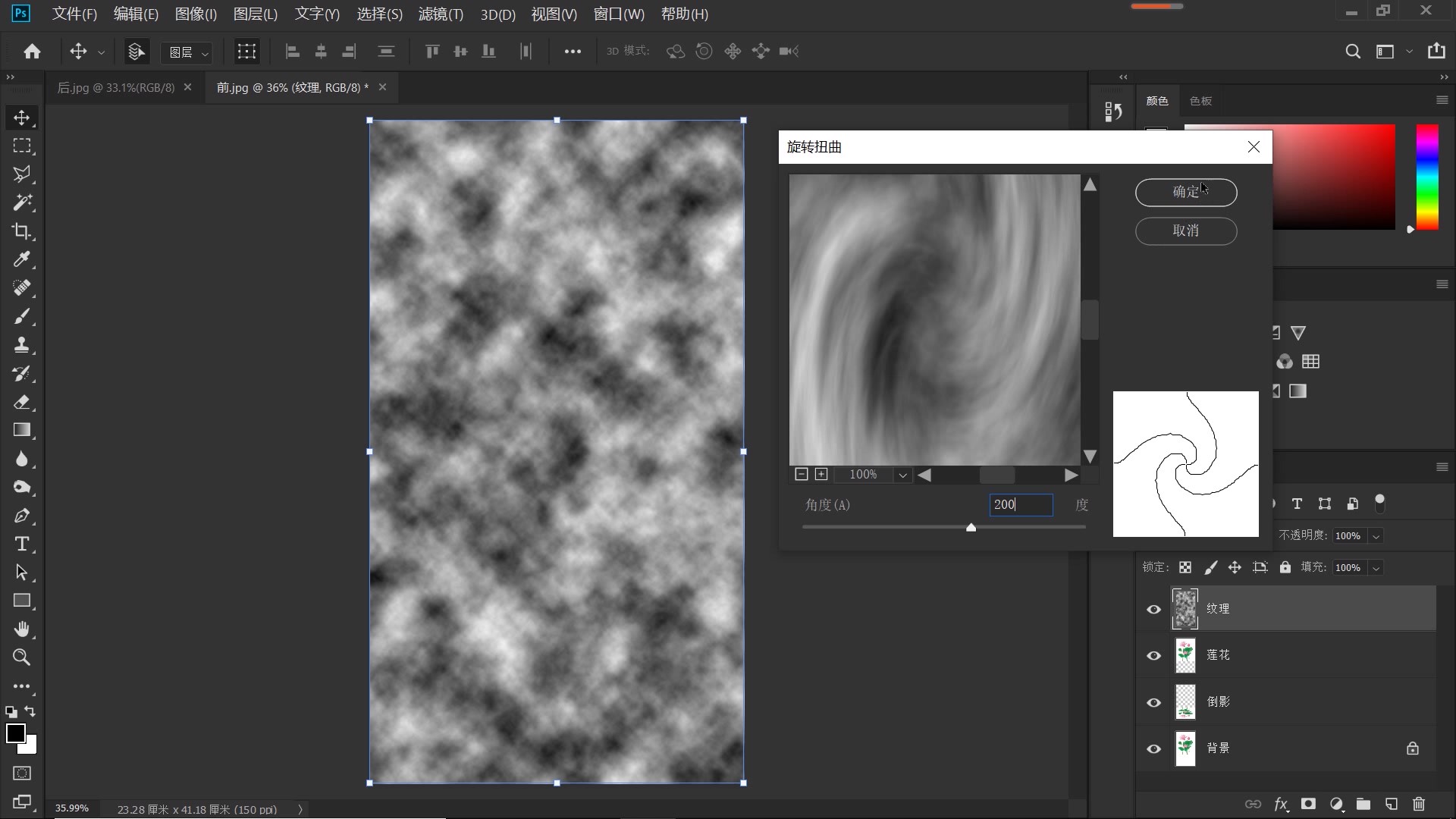Select the Hand tool
1456x819 pixels.
[21, 629]
